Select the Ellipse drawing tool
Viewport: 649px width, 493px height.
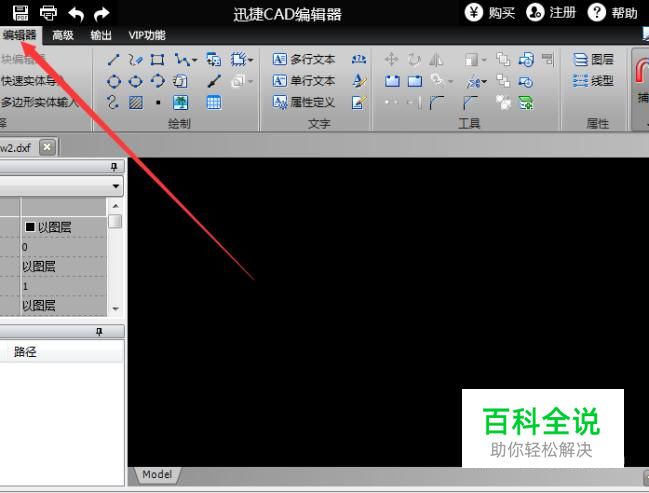(135, 81)
